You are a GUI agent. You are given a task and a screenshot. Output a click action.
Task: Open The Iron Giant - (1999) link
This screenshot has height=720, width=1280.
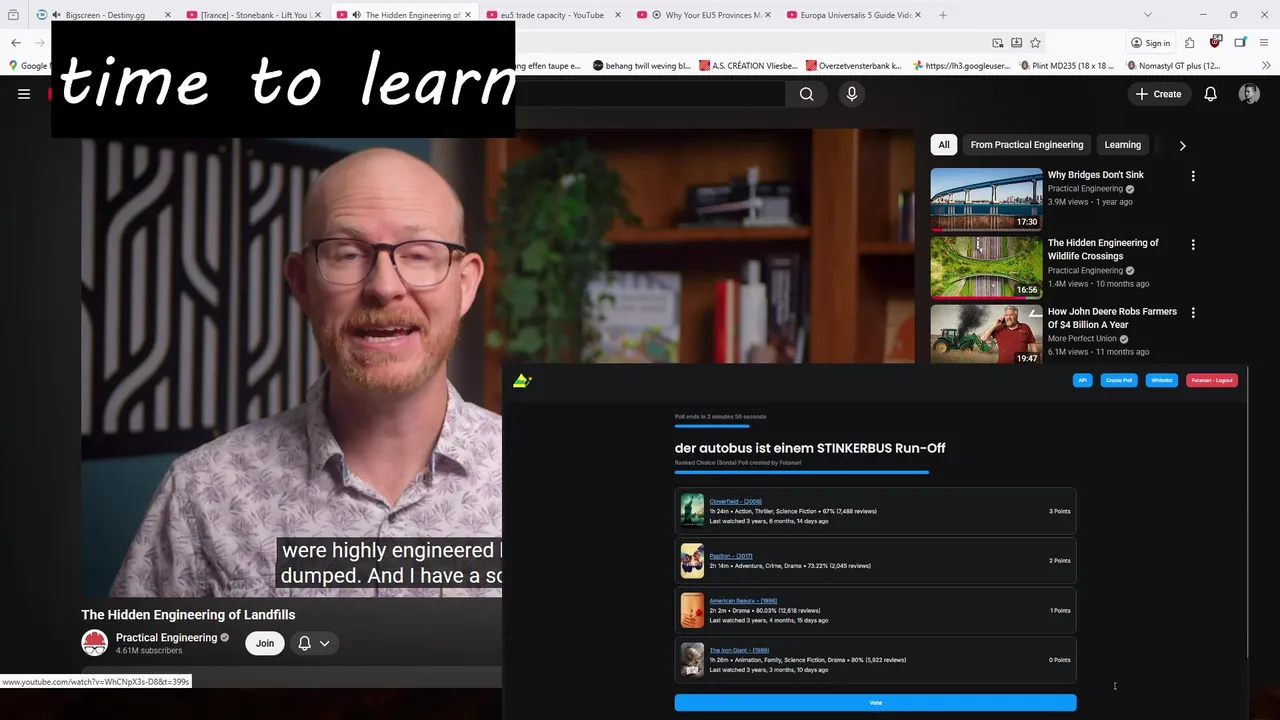pos(738,650)
